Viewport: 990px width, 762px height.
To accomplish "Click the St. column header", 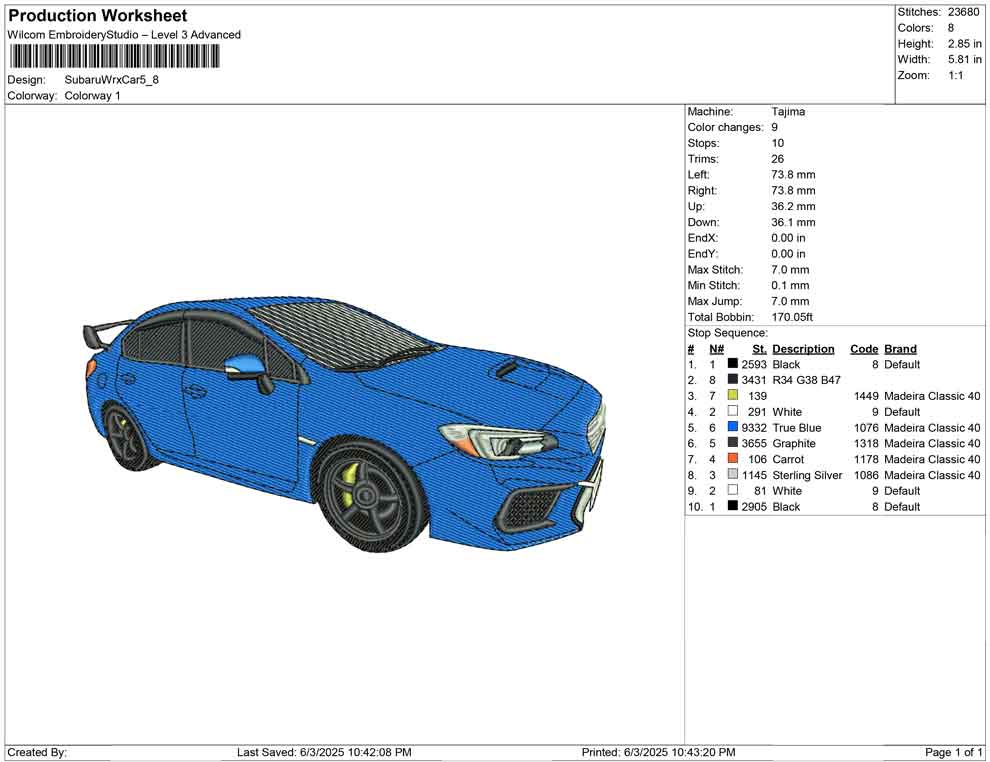I will coord(759,349).
